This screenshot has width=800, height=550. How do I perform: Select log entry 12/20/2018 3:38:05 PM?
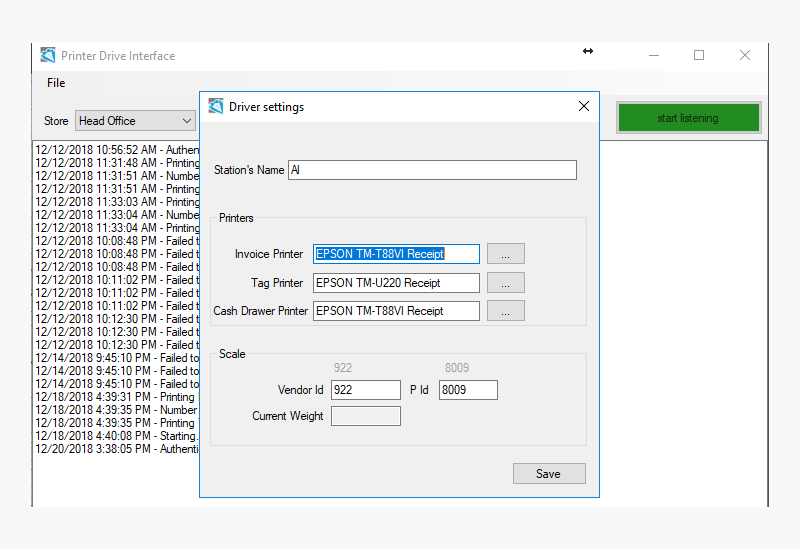[117, 449]
